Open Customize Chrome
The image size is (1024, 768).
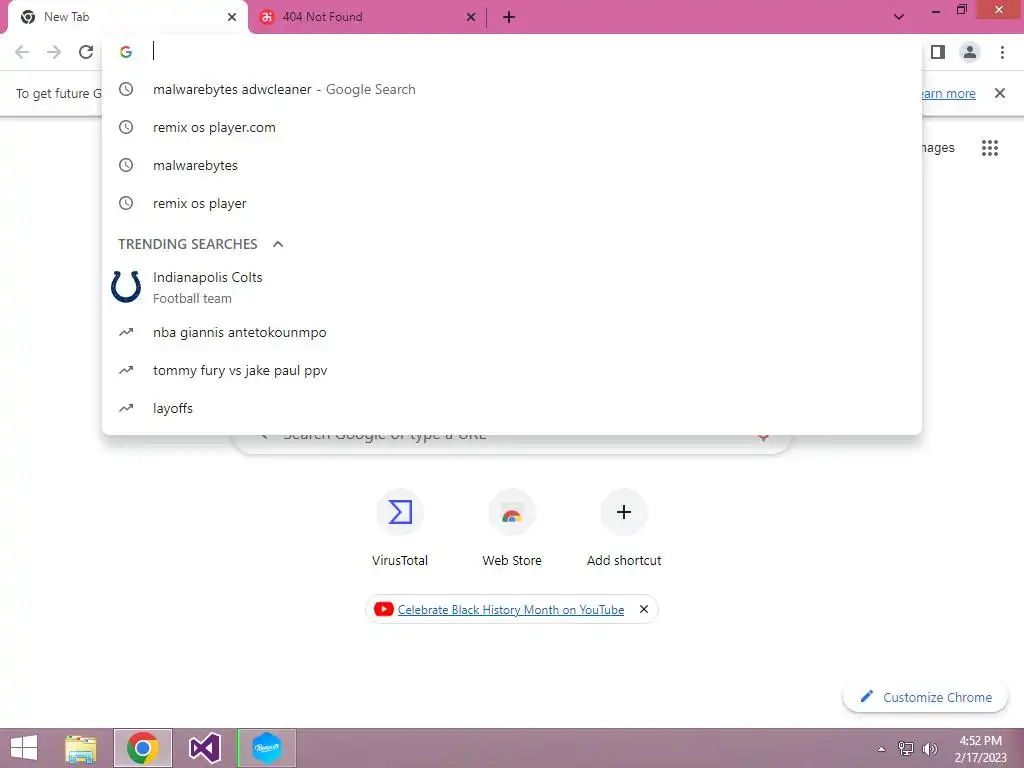click(926, 697)
